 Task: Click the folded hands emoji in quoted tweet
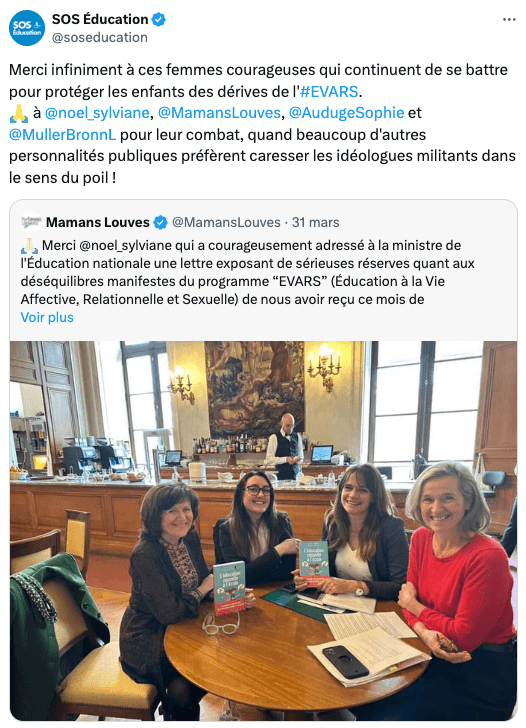(29, 246)
